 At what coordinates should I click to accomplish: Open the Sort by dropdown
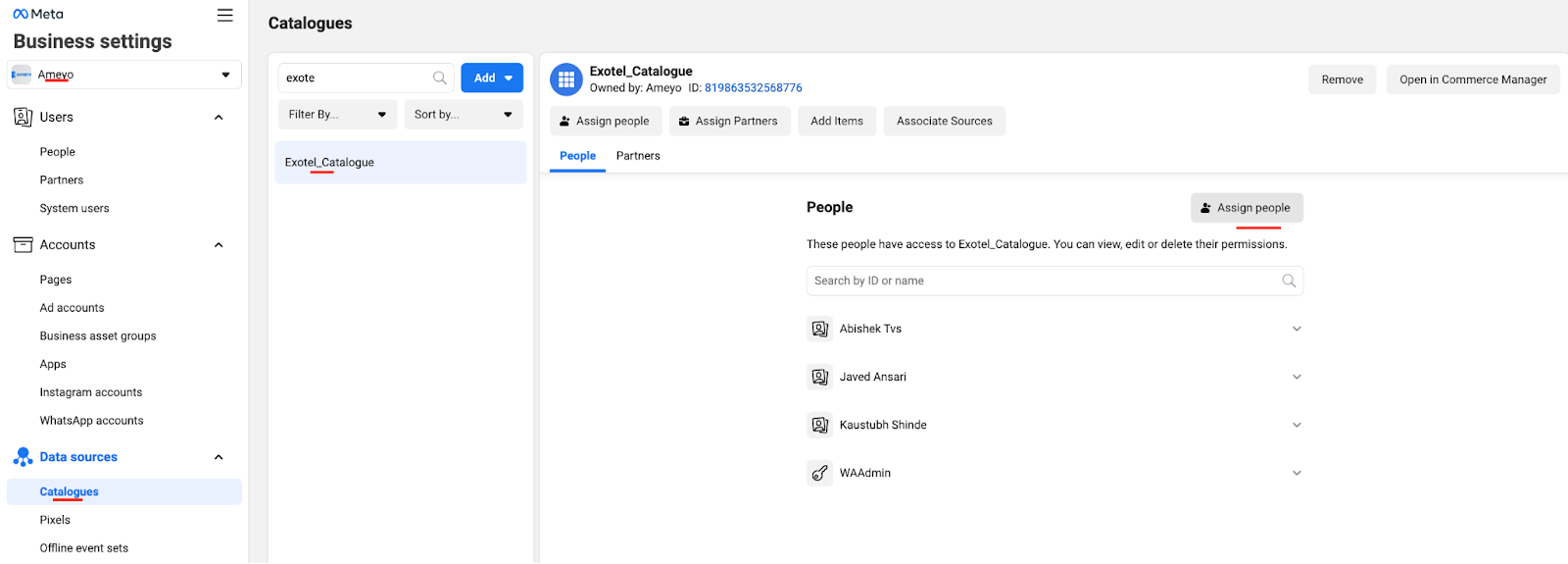[464, 115]
